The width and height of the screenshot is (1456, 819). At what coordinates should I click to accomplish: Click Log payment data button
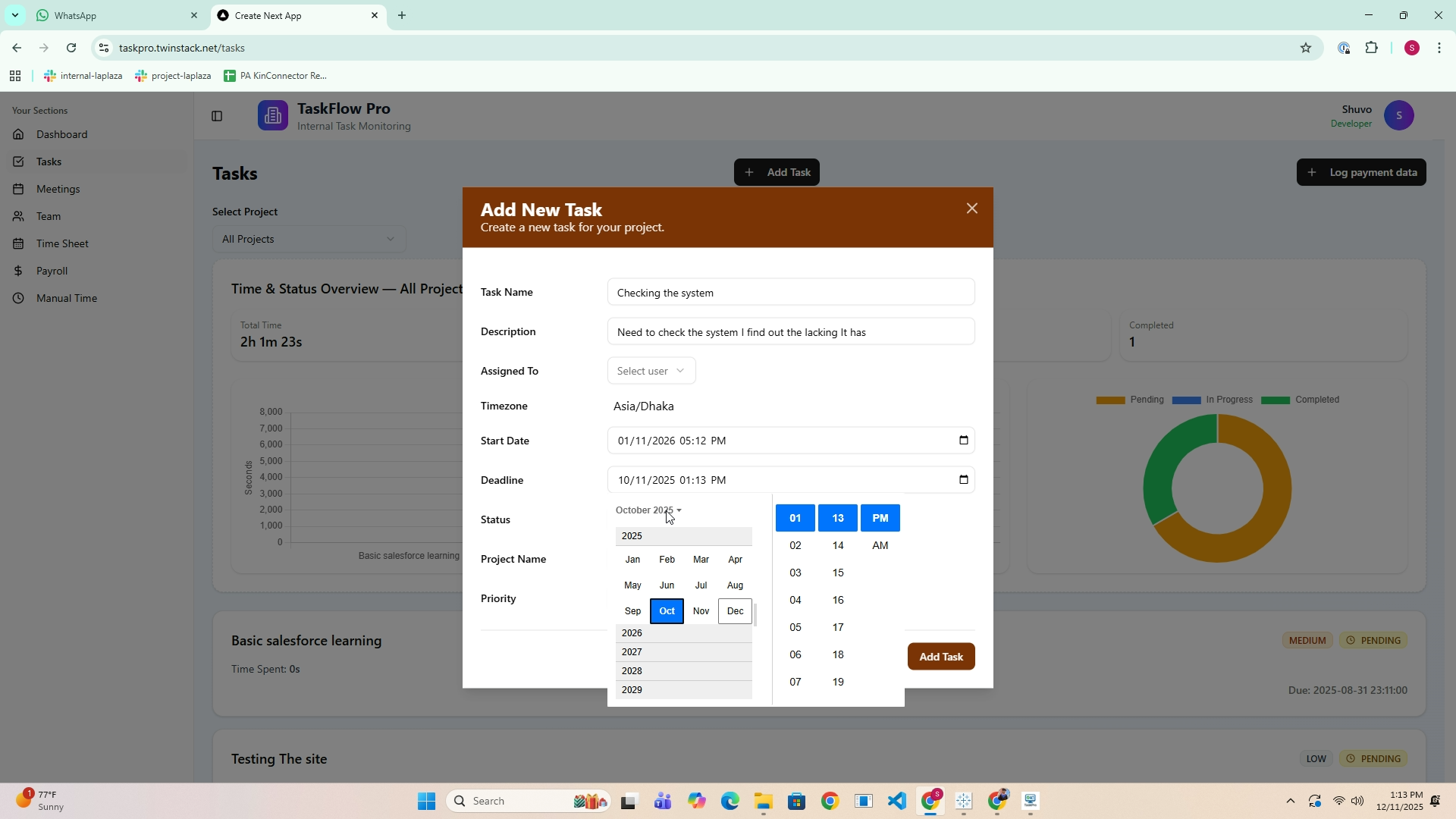pos(1360,172)
